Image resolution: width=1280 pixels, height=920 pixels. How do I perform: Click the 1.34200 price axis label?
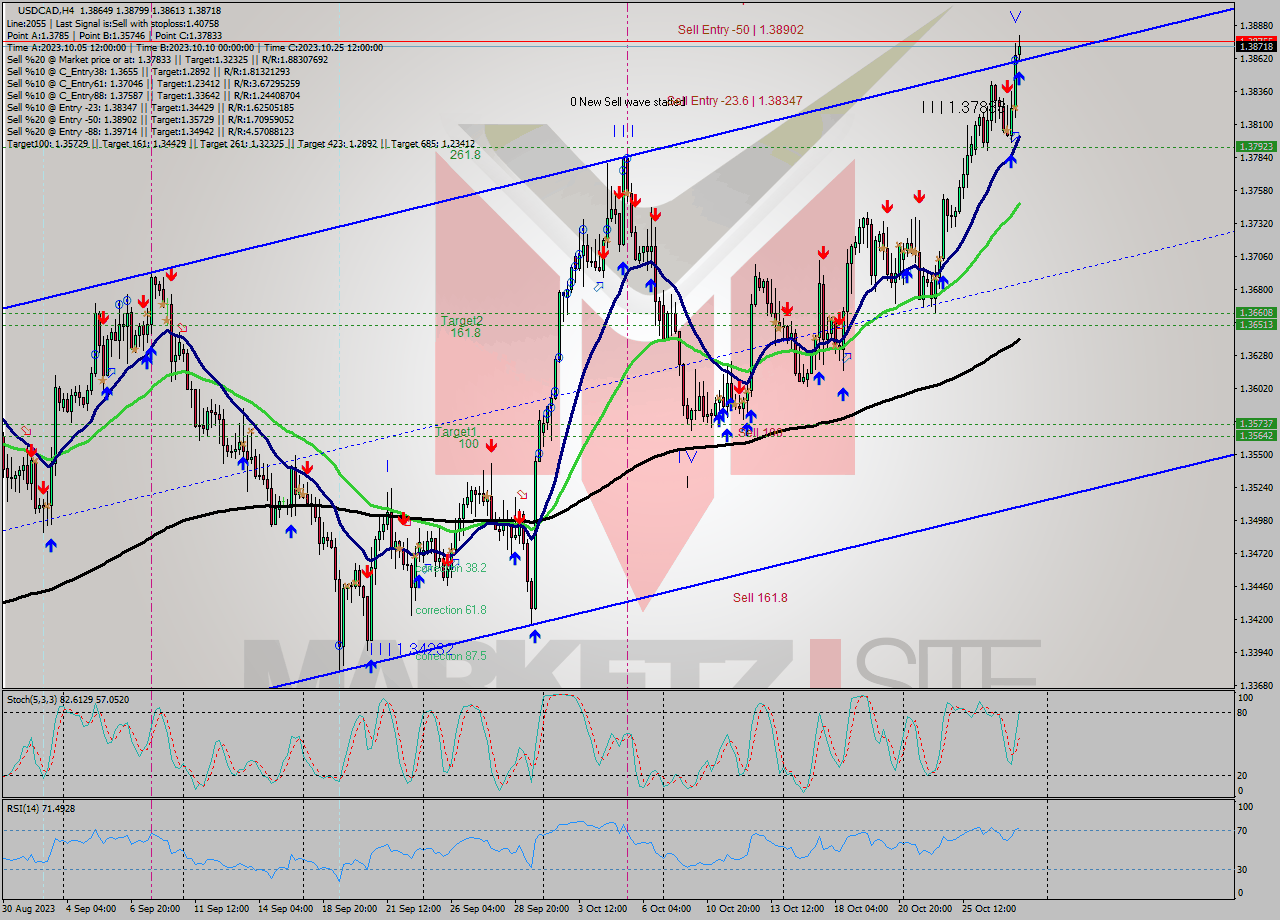pyautogui.click(x=1257, y=620)
